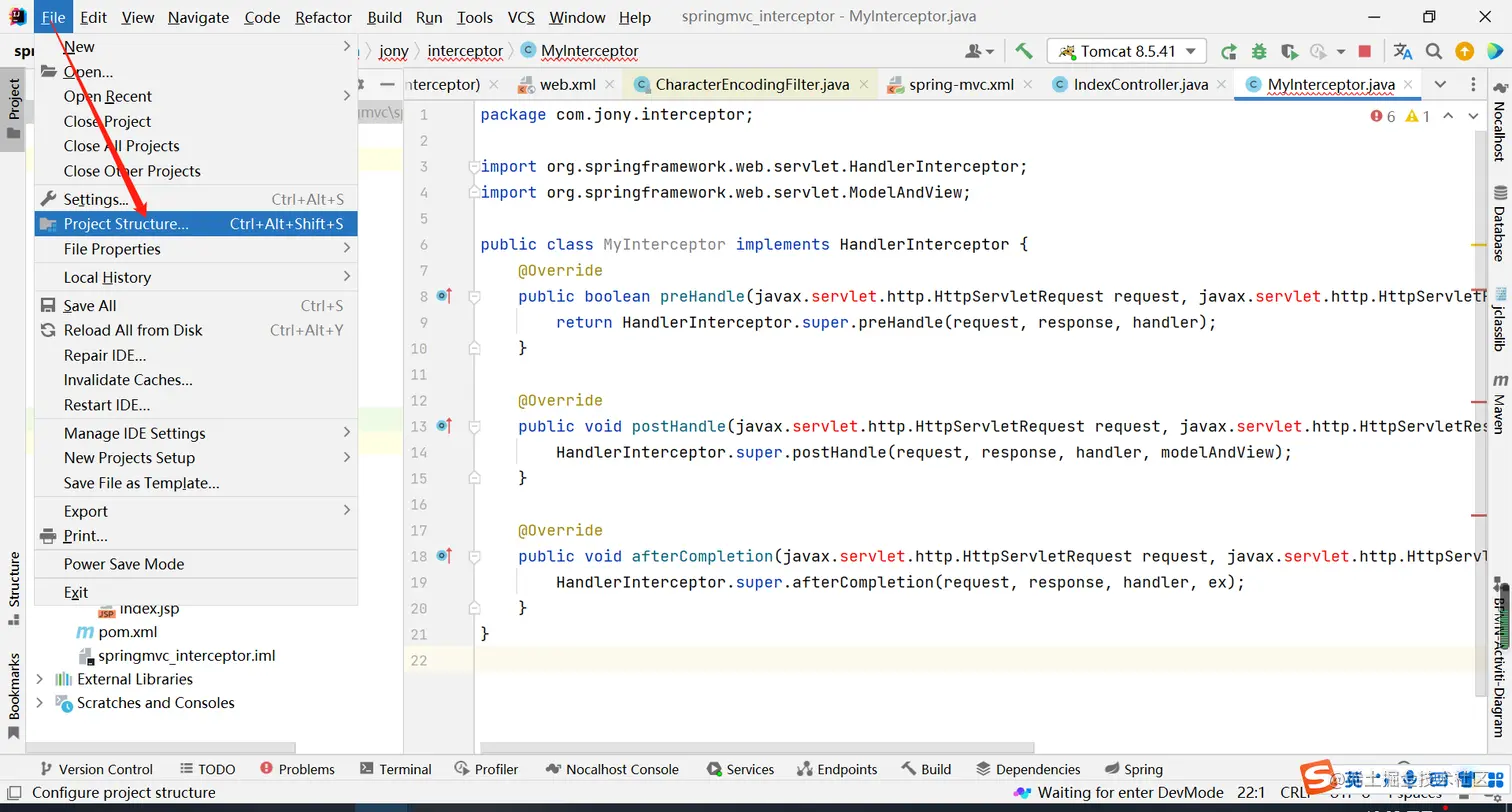Click the interceptor breadcrumb in navigation bar
This screenshot has height=812, width=1512.
pos(465,51)
